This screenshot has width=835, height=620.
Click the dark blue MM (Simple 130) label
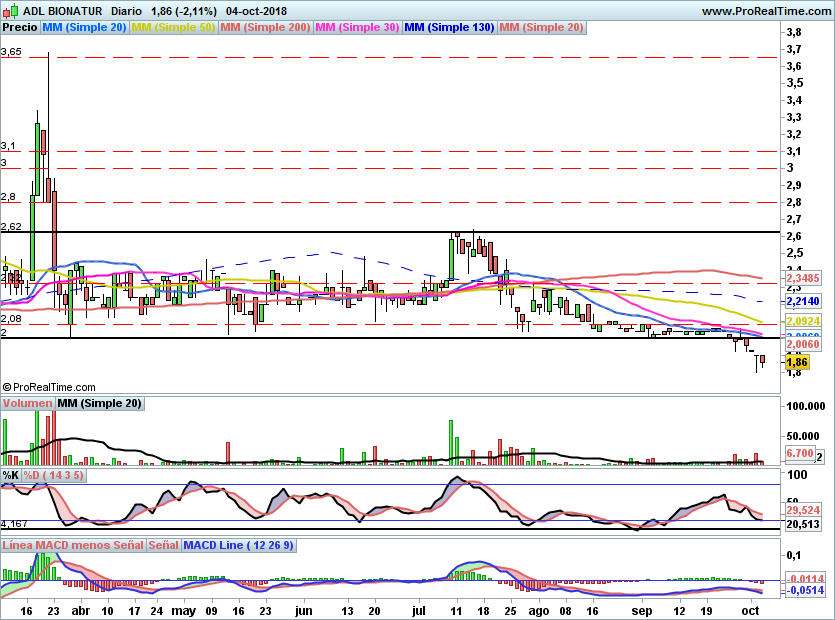(x=449, y=27)
